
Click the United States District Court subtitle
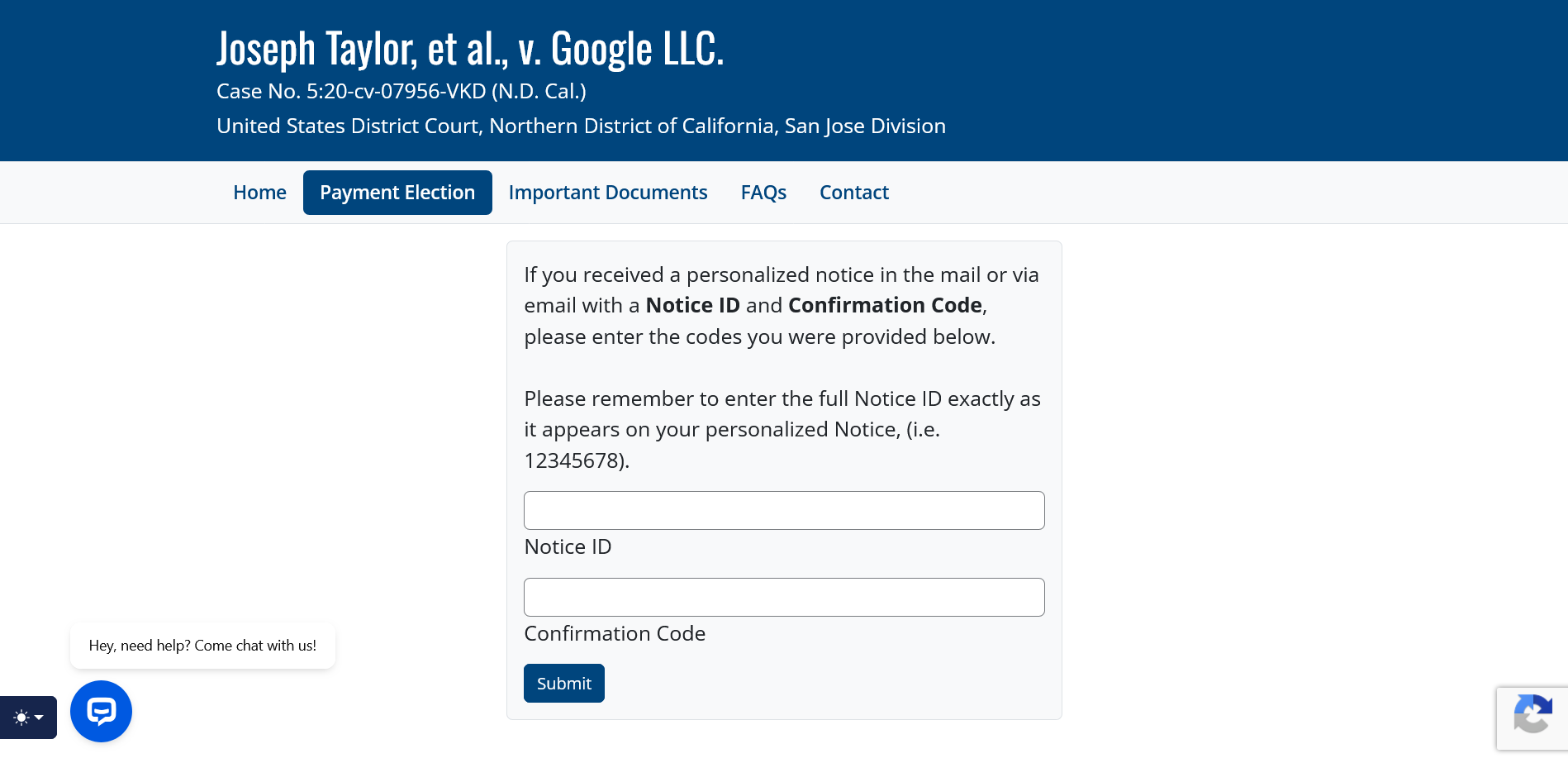tap(581, 126)
